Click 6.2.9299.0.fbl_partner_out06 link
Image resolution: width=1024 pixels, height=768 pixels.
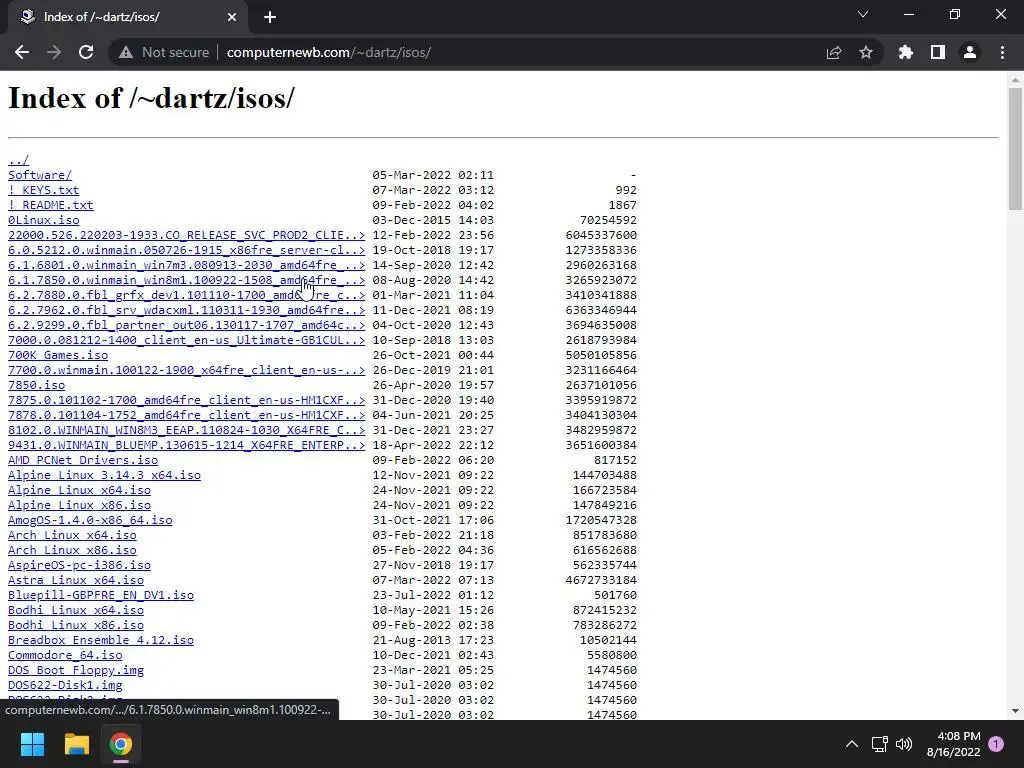coord(186,325)
